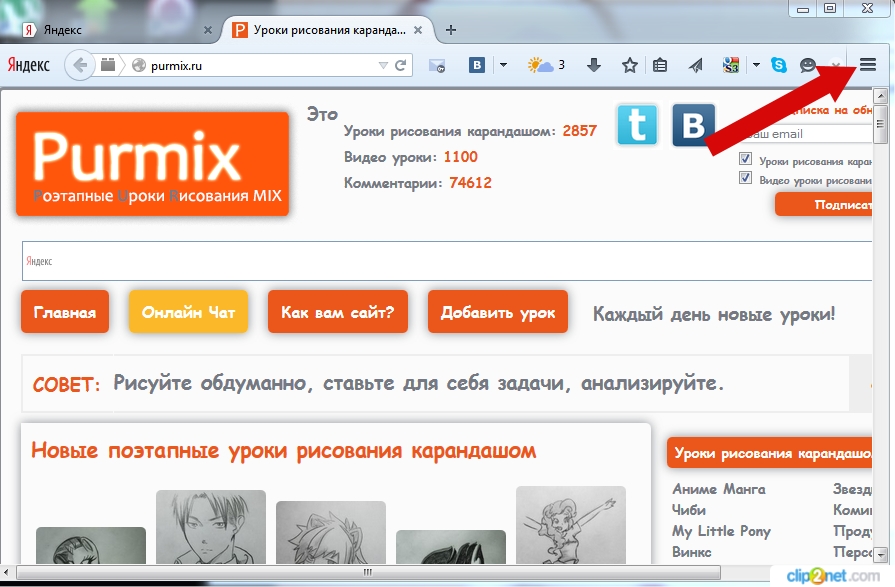Click the Yandex search field on page
This screenshot has height=587, width=895.
447,261
